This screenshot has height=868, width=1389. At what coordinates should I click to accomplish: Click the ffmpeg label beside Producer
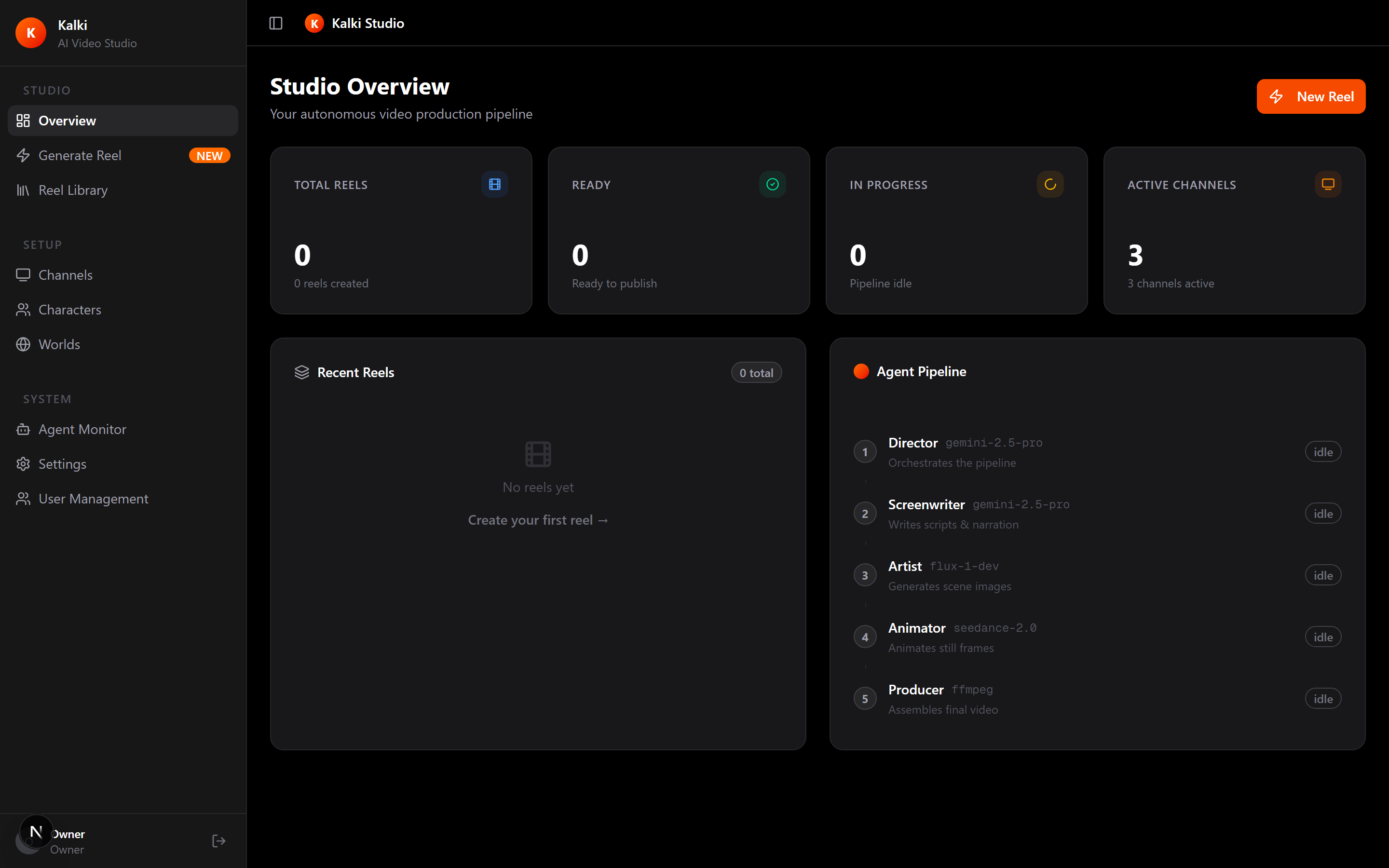(x=972, y=690)
